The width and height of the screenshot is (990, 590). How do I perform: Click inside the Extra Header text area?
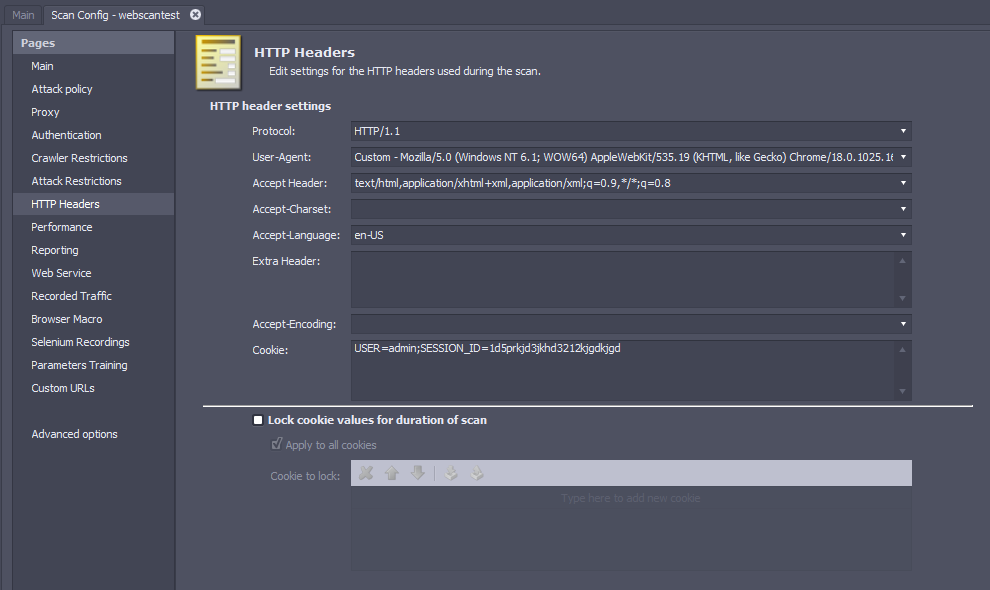[623, 279]
